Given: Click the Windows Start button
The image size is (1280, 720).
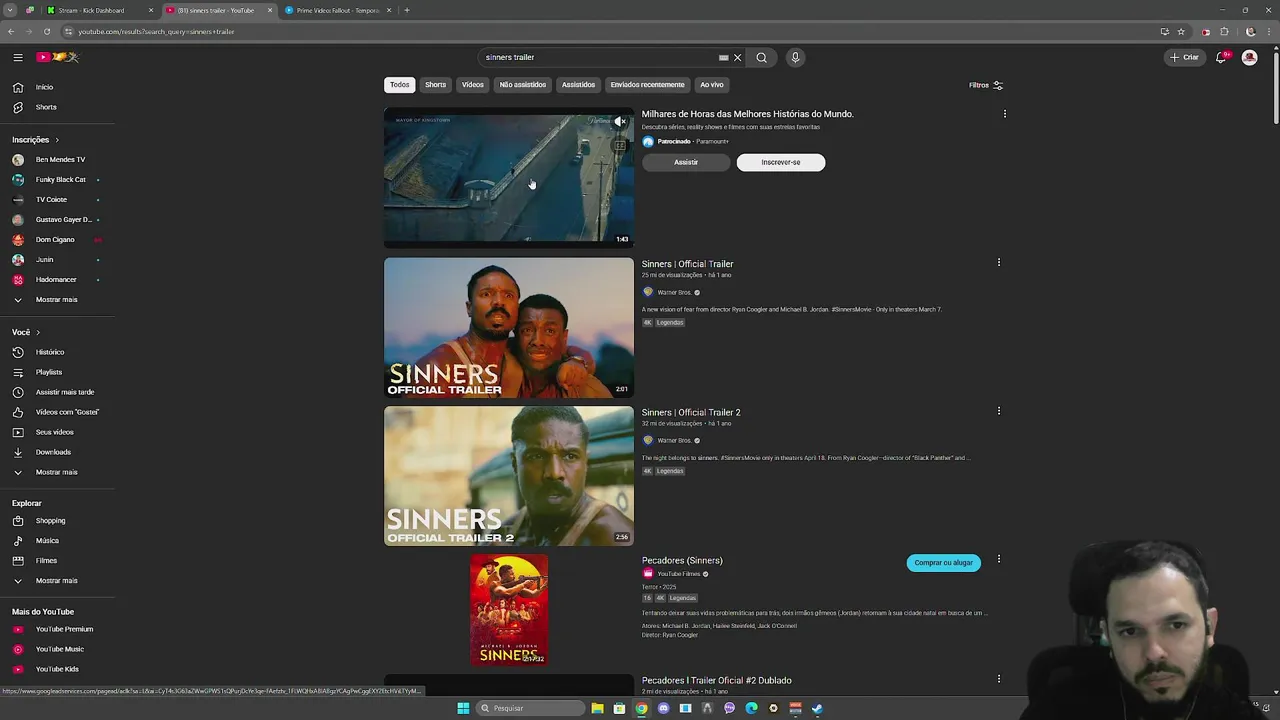Looking at the screenshot, I should point(463,708).
